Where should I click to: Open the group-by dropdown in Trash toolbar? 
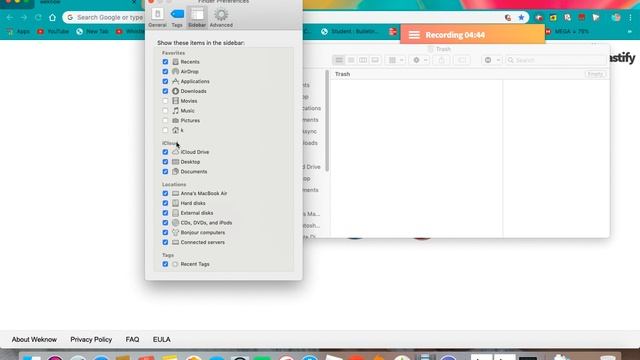396,60
